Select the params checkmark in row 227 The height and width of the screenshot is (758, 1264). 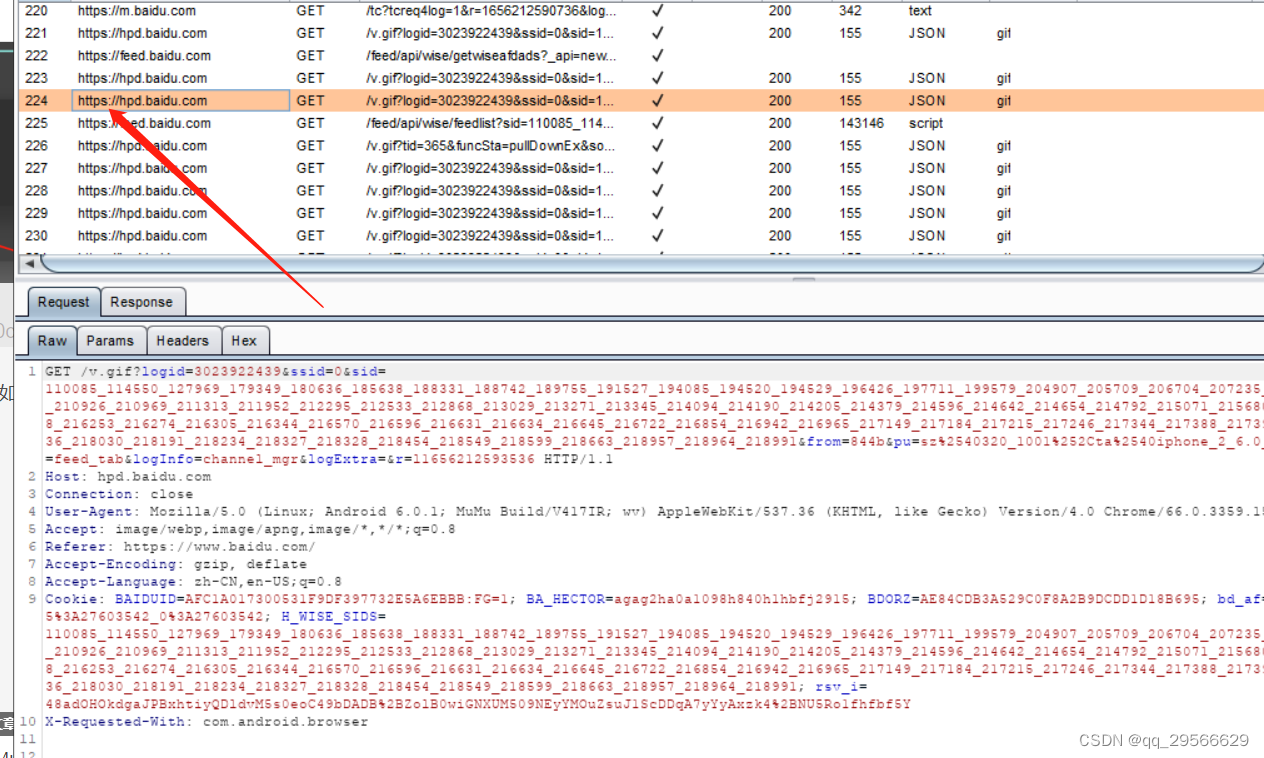[x=657, y=168]
